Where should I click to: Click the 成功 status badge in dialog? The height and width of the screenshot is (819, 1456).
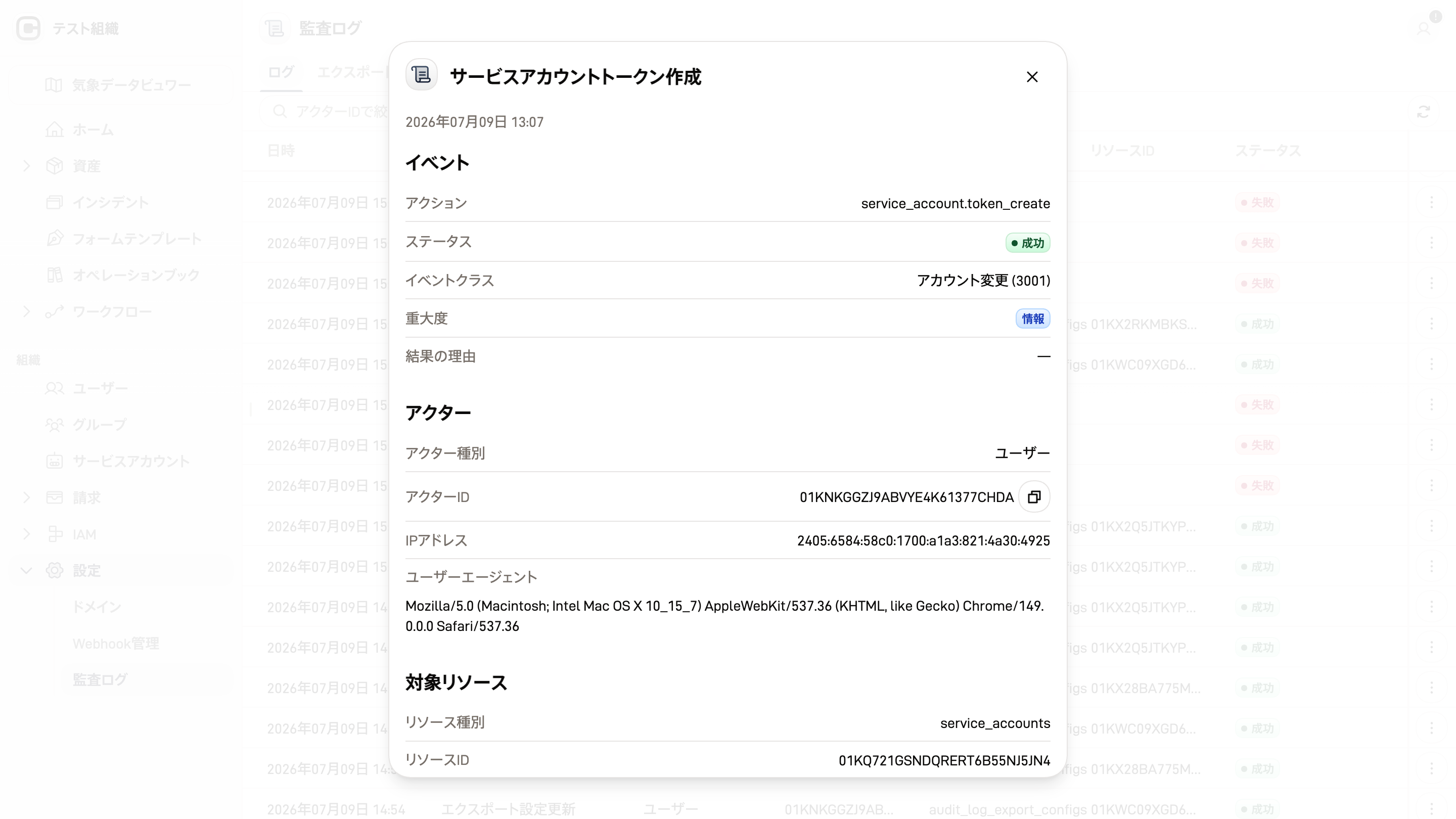1028,243
